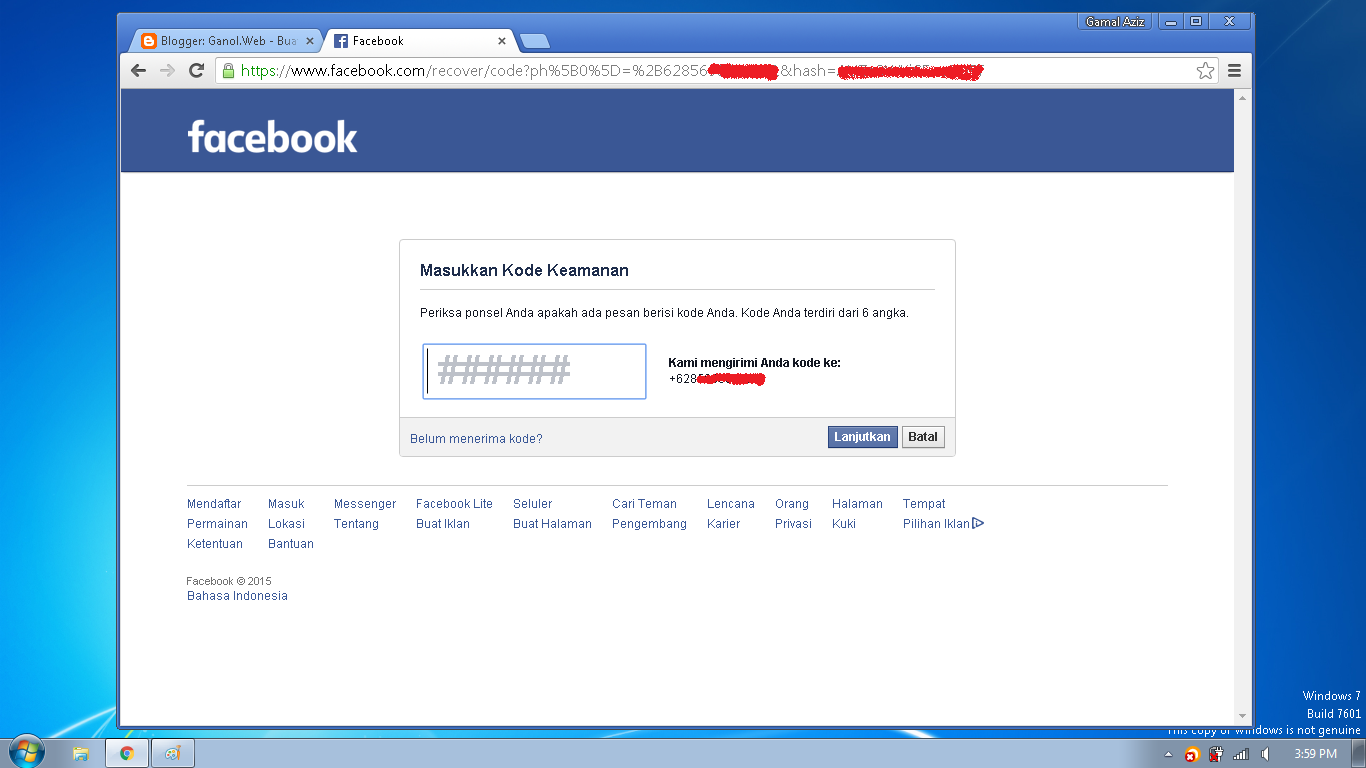Screen dimensions: 1366x768
Task: Open the Halaman footer link
Action: [x=857, y=504]
